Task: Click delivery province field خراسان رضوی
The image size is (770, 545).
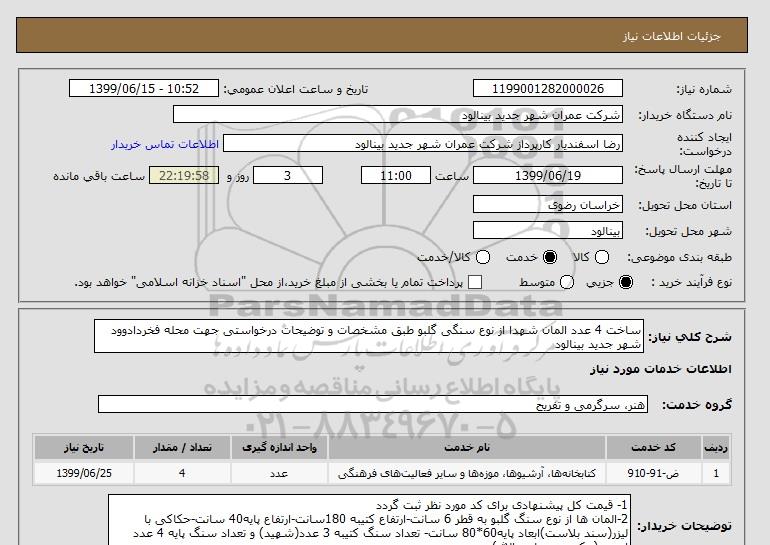Action: point(548,204)
